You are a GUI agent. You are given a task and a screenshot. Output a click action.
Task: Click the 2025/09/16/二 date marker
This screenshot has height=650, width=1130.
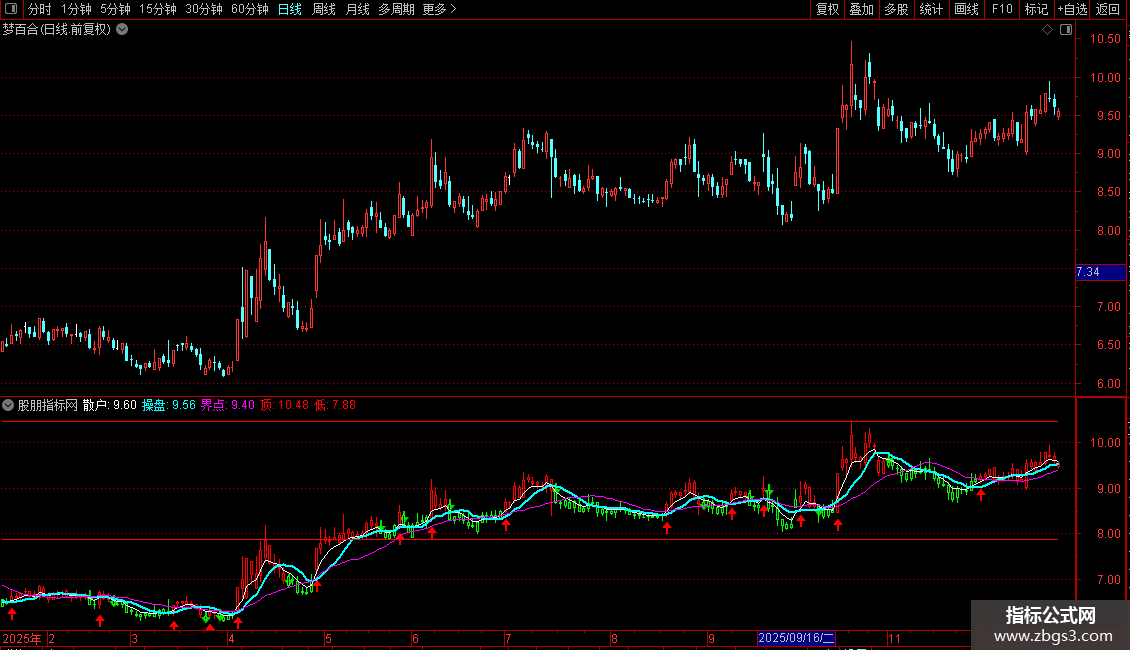(796, 638)
